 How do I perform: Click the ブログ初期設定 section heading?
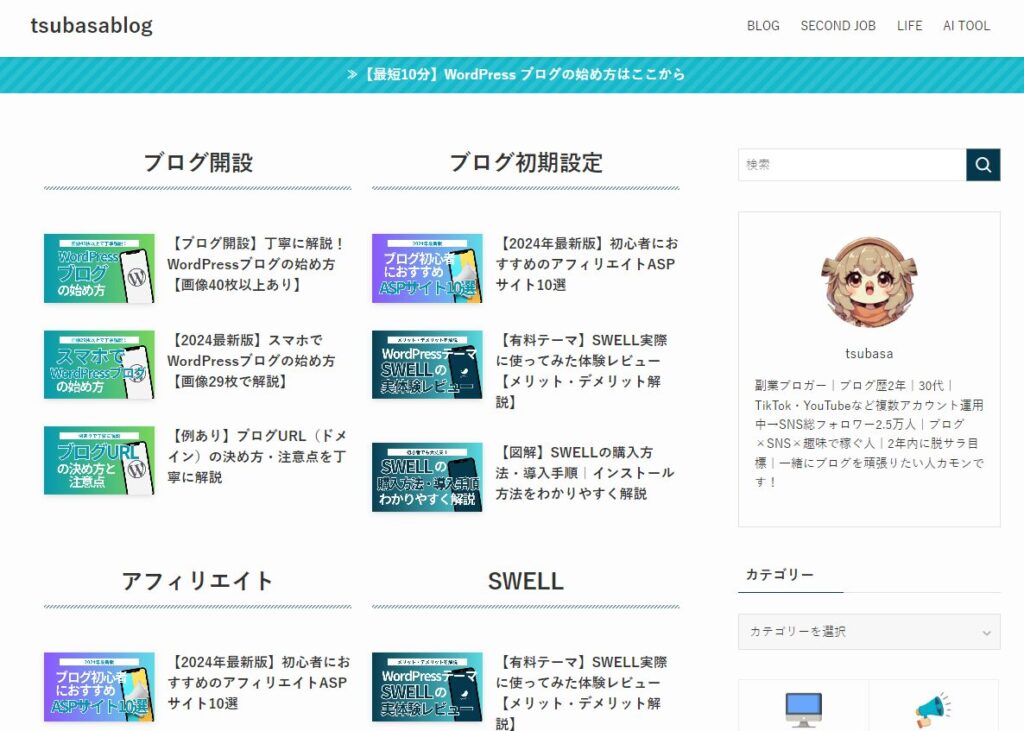pos(526,163)
